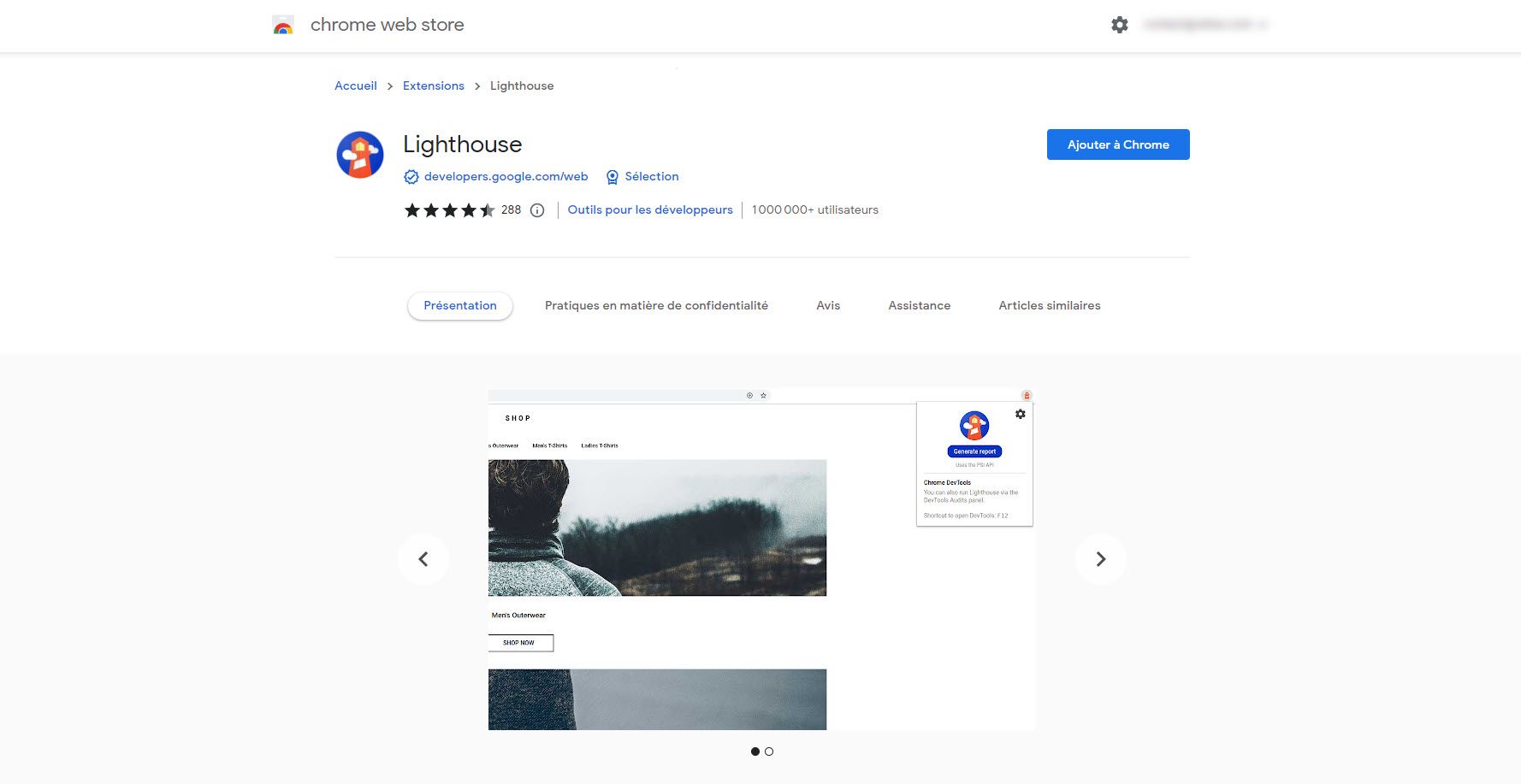Screen dimensions: 1521x784
Task: Switch to the Articles similaires tab
Action: point(1050,305)
